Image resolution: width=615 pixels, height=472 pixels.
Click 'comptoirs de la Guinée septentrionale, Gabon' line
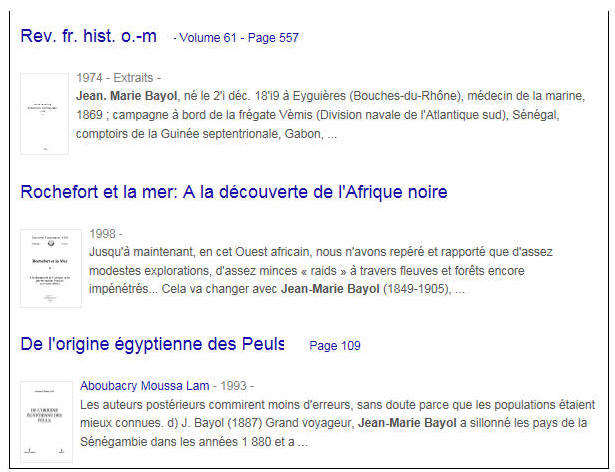[206, 134]
